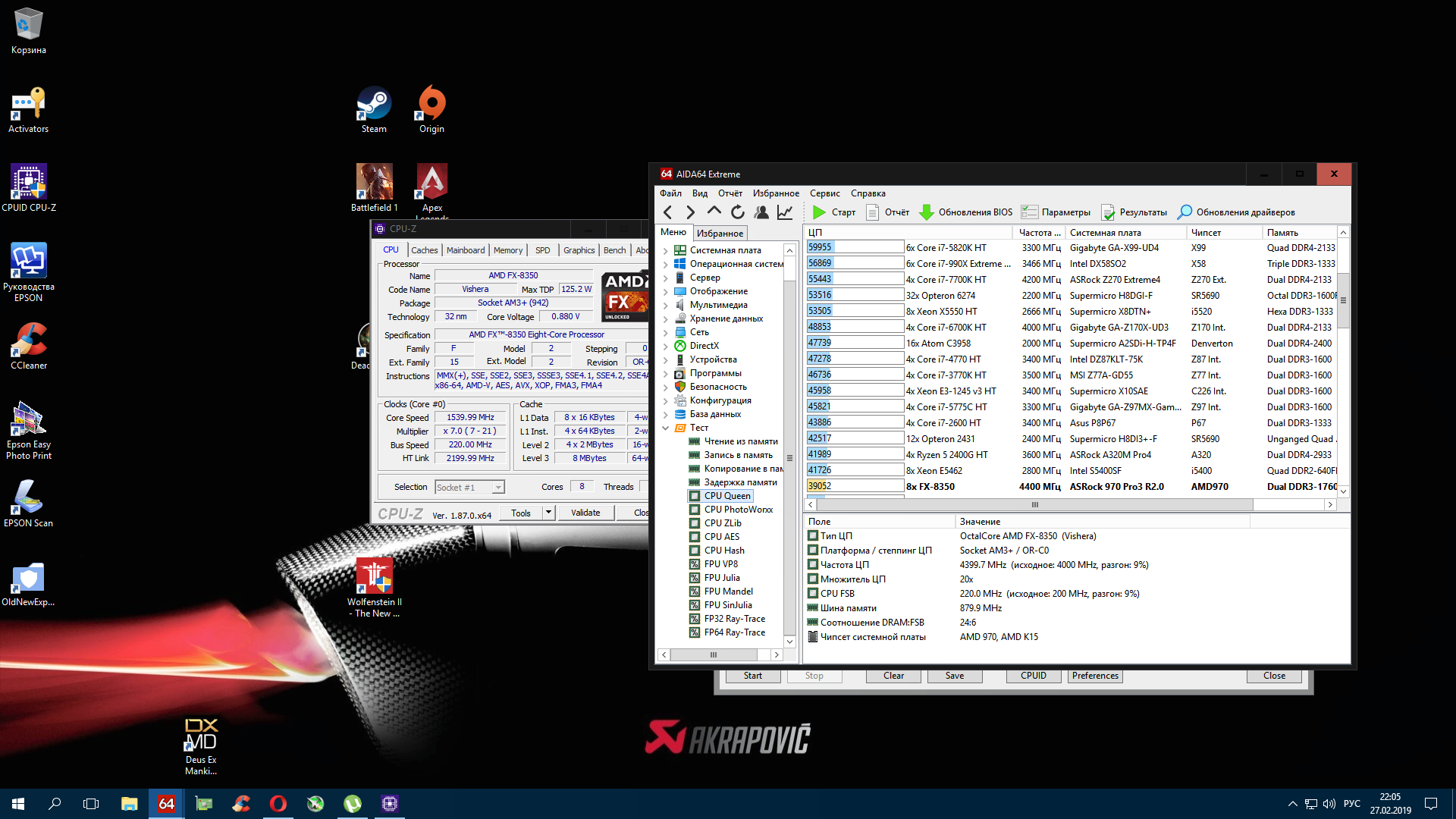Switch to SPD tab in CPU-Z
The width and height of the screenshot is (1456, 819).
point(542,250)
